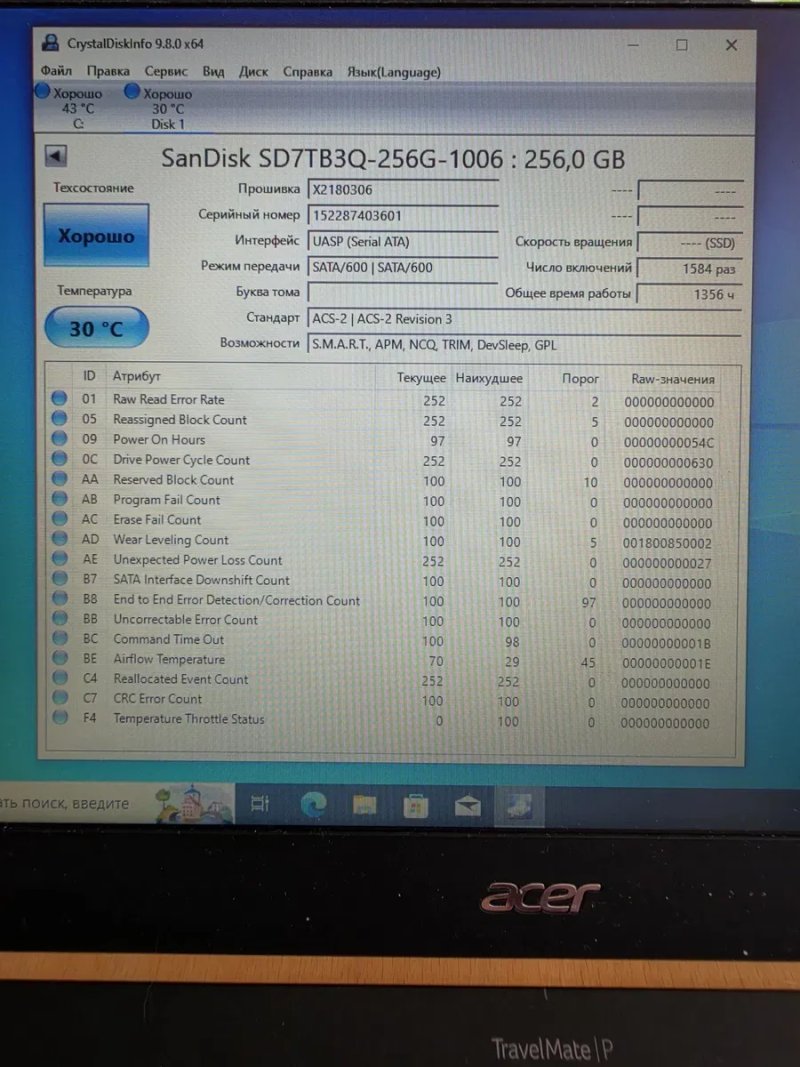Click the 30 °C temperature button

tap(96, 328)
